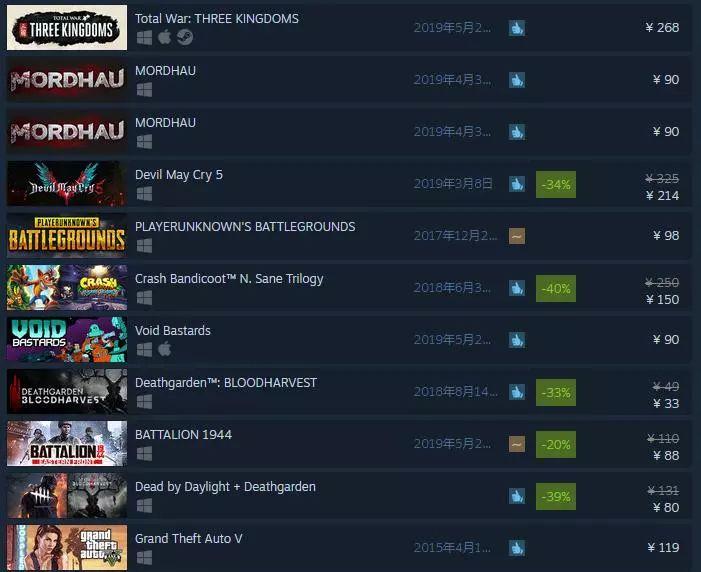Image resolution: width=701 pixels, height=572 pixels.
Task: Click the Void Bastards game thumbnail
Action: pos(67,339)
